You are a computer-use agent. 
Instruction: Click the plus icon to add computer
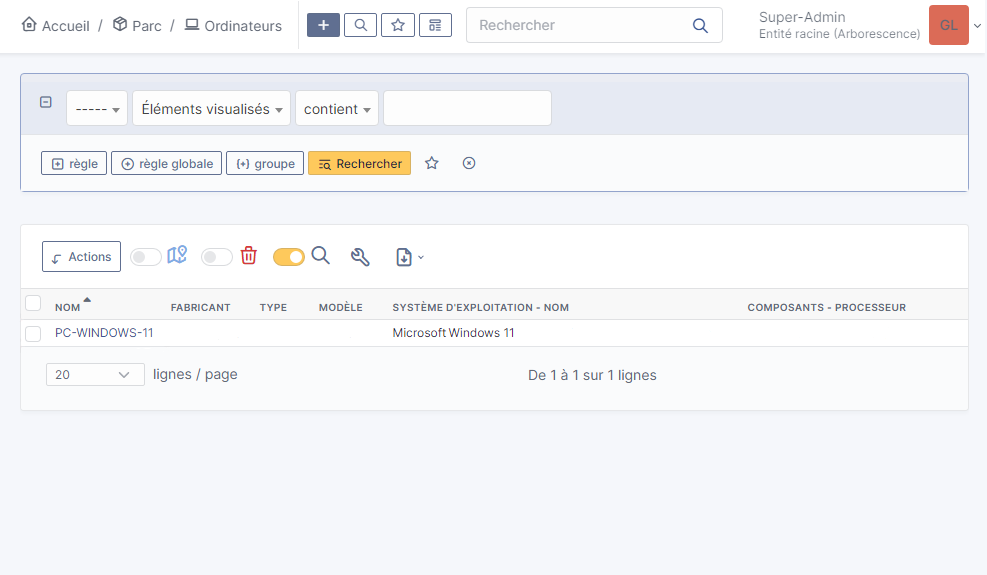click(323, 25)
